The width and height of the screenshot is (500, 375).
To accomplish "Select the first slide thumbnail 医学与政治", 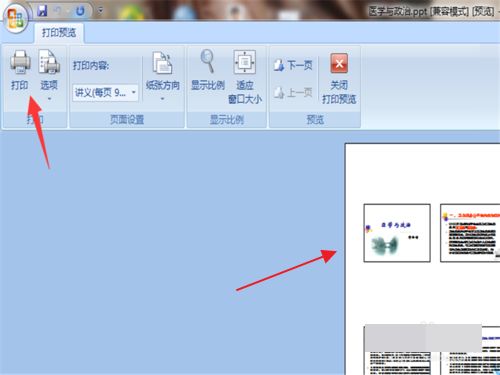I will [397, 233].
